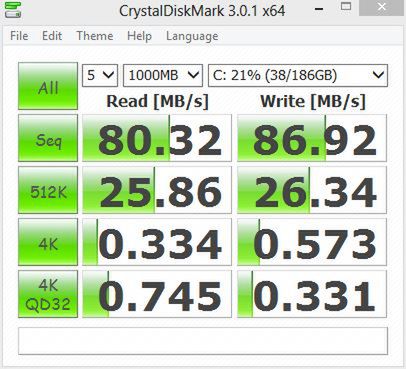Expand the 1000MB test size dropdown
This screenshot has height=369, width=406.
pos(163,75)
